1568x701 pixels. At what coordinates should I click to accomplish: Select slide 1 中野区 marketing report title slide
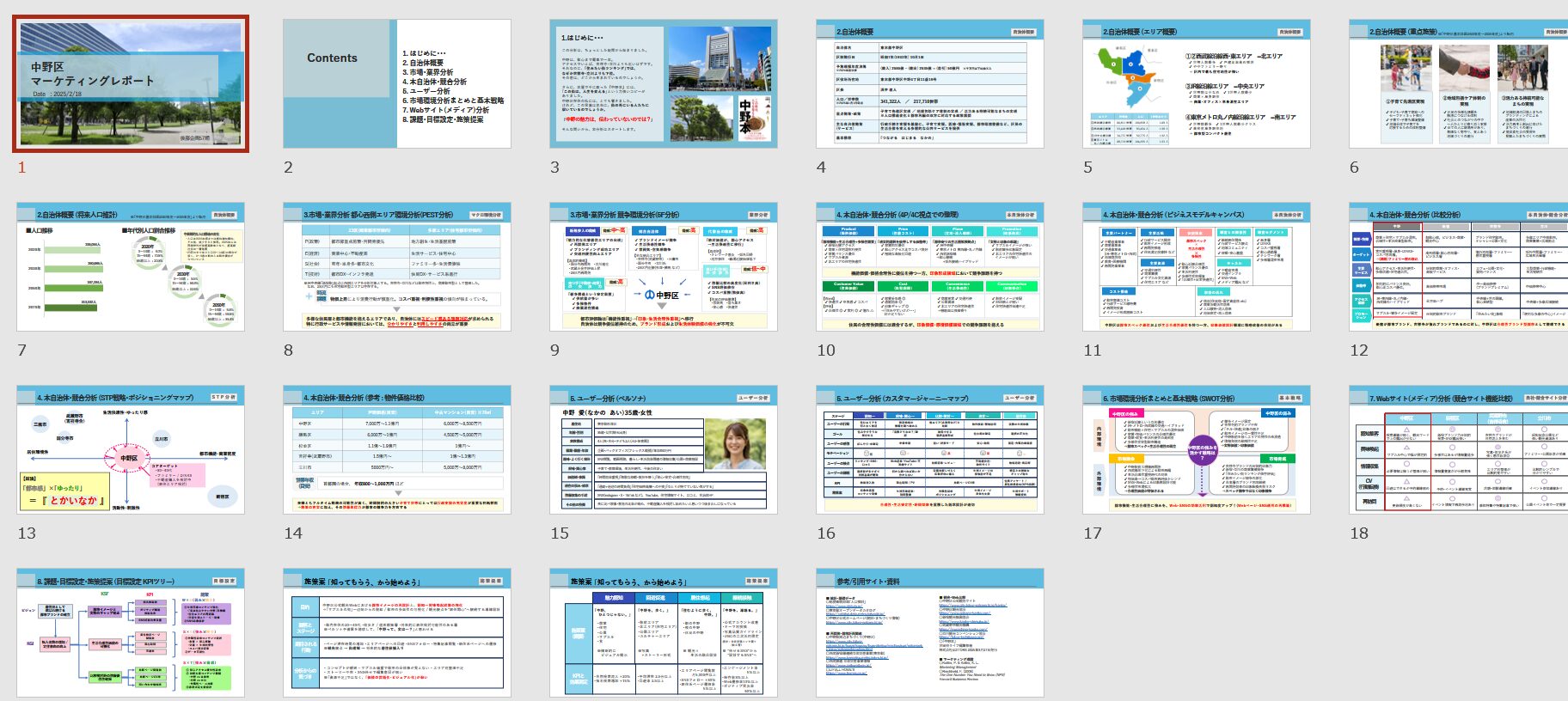pyautogui.click(x=131, y=84)
